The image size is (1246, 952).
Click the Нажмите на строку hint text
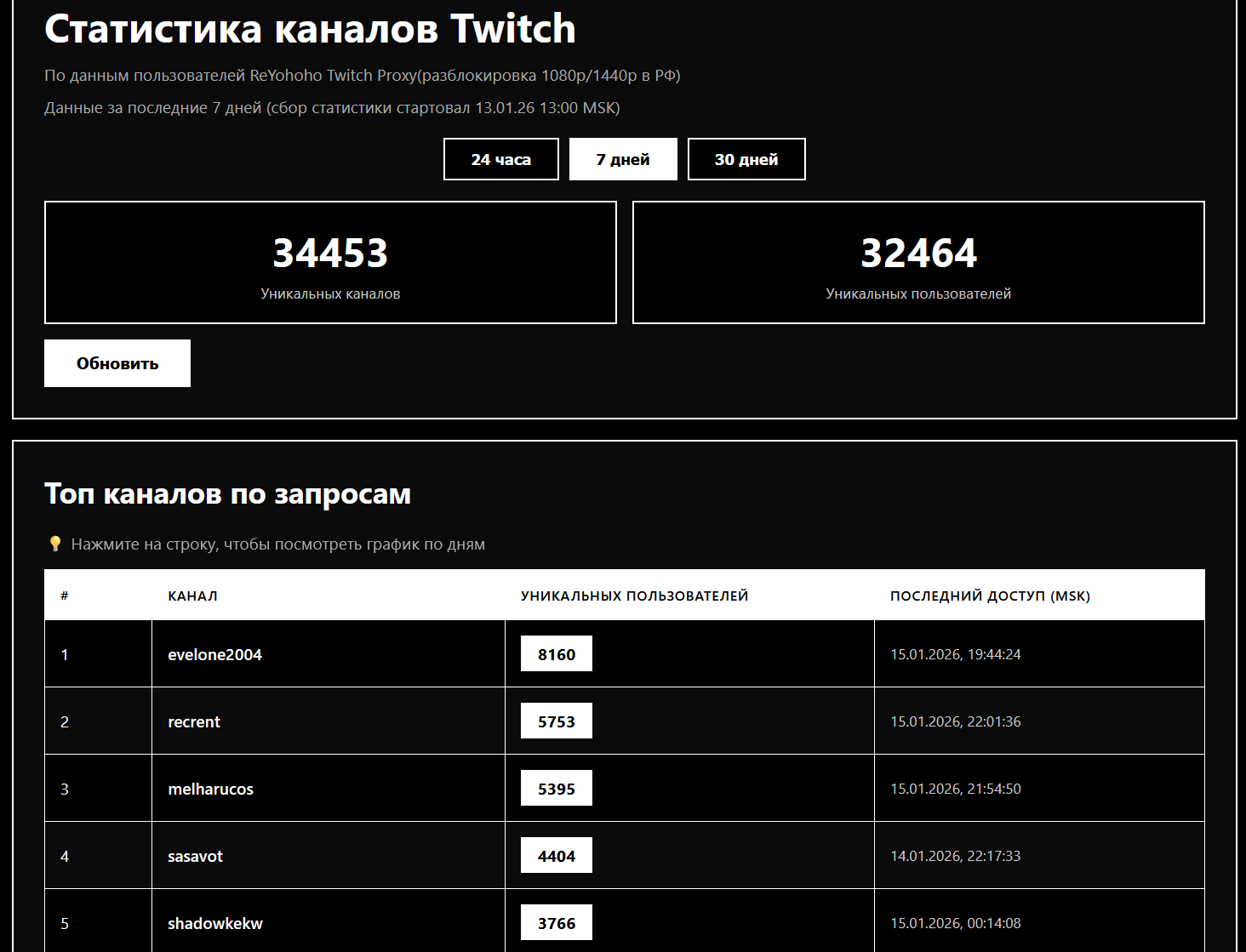click(278, 544)
